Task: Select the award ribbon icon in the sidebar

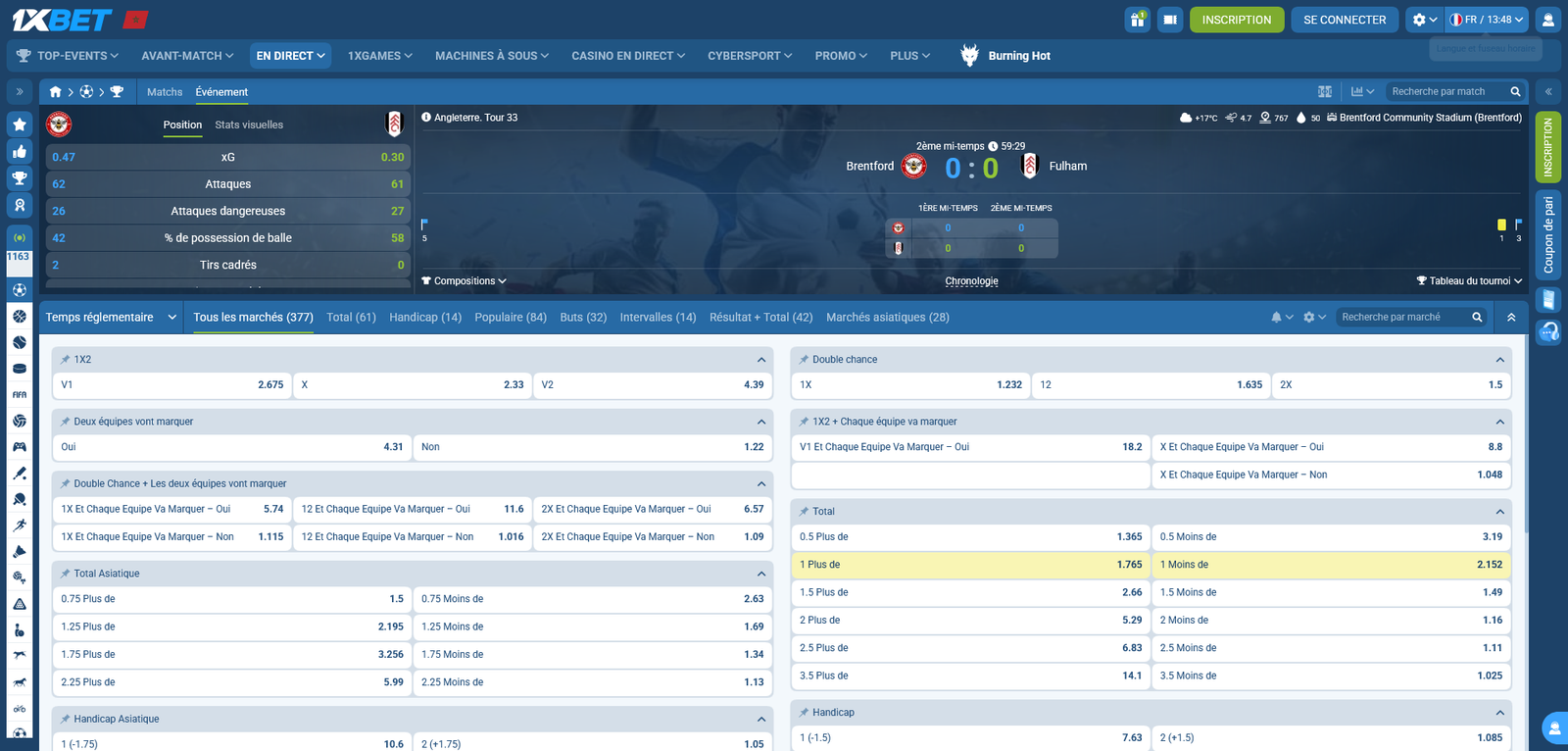Action: coord(20,205)
